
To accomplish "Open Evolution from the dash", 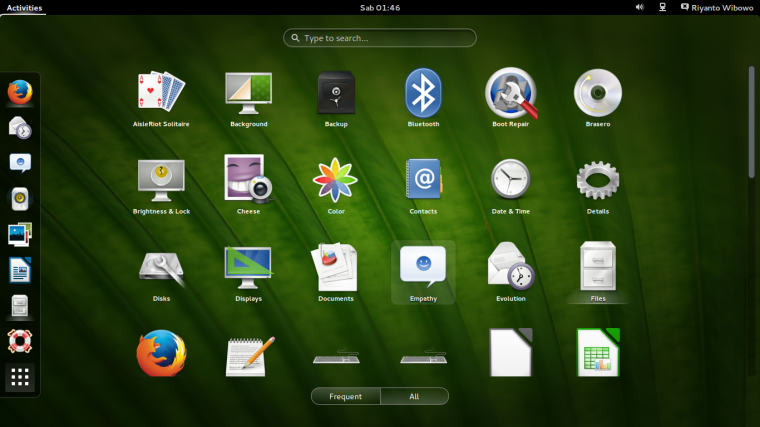I will 20,127.
